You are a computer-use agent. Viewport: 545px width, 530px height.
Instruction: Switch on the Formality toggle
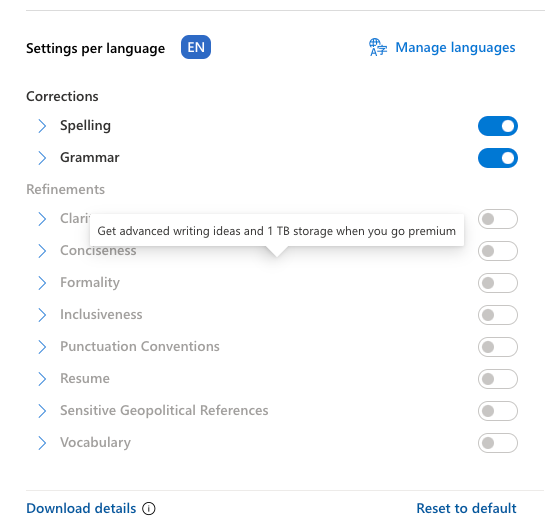[x=498, y=283]
